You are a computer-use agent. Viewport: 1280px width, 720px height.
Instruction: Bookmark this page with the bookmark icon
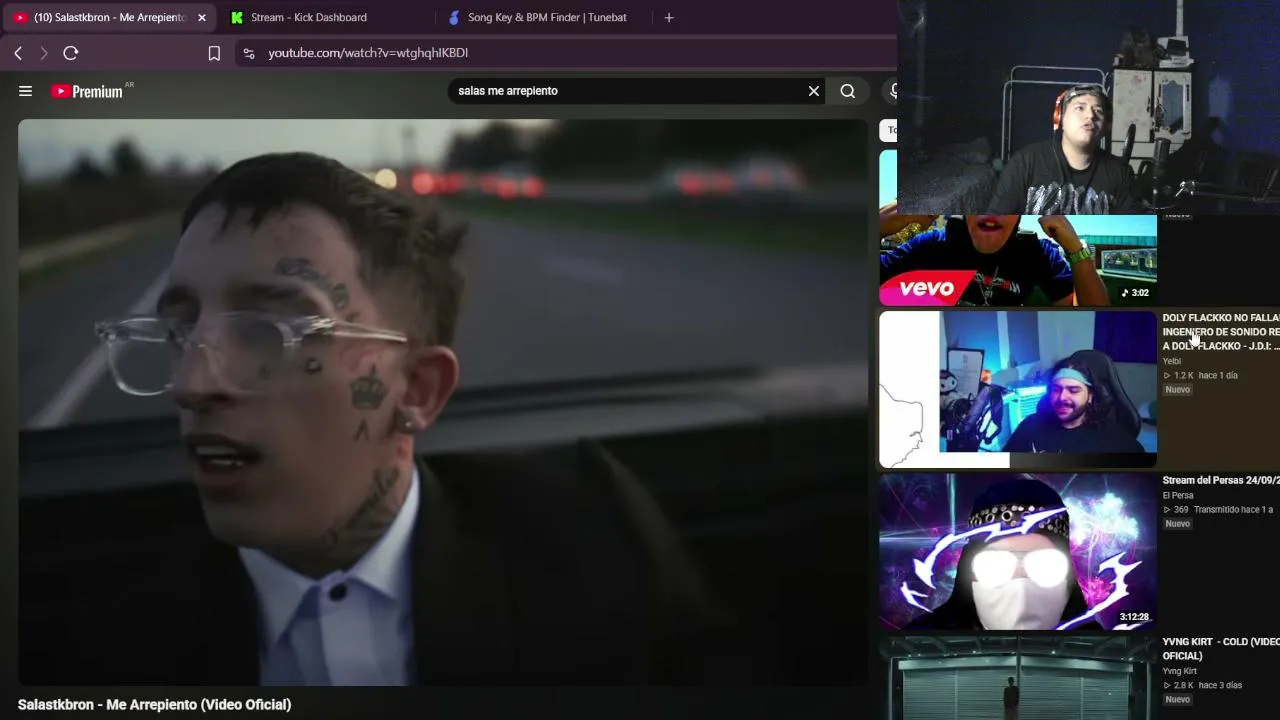214,53
